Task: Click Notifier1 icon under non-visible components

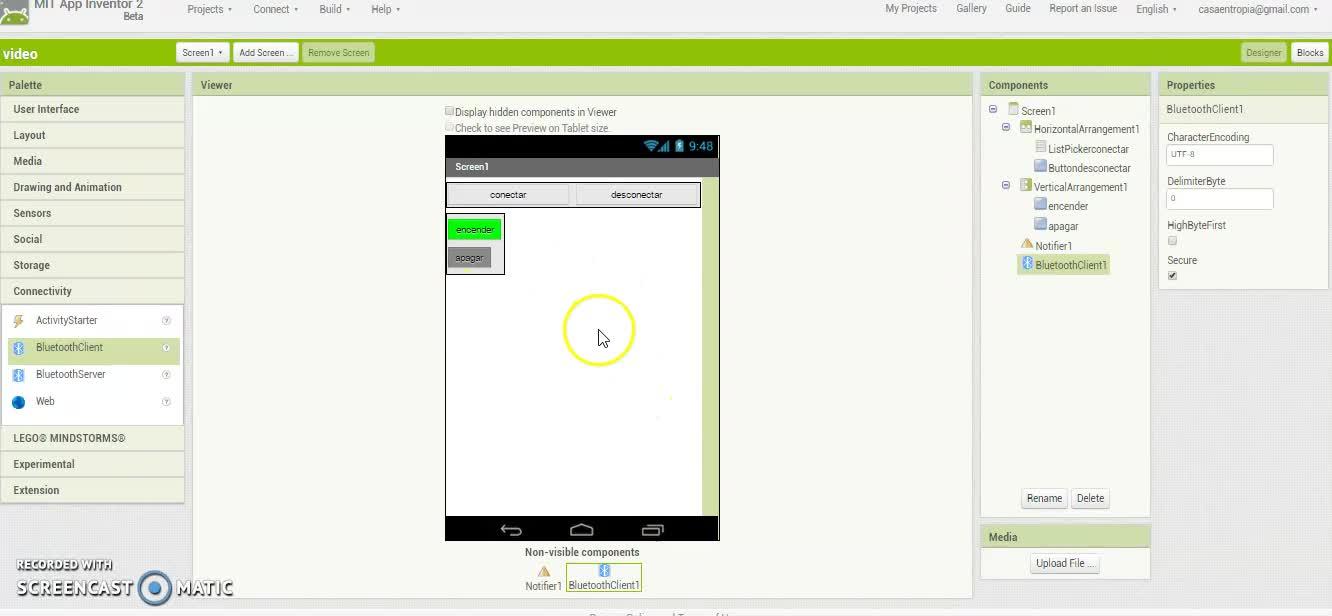Action: (x=544, y=572)
